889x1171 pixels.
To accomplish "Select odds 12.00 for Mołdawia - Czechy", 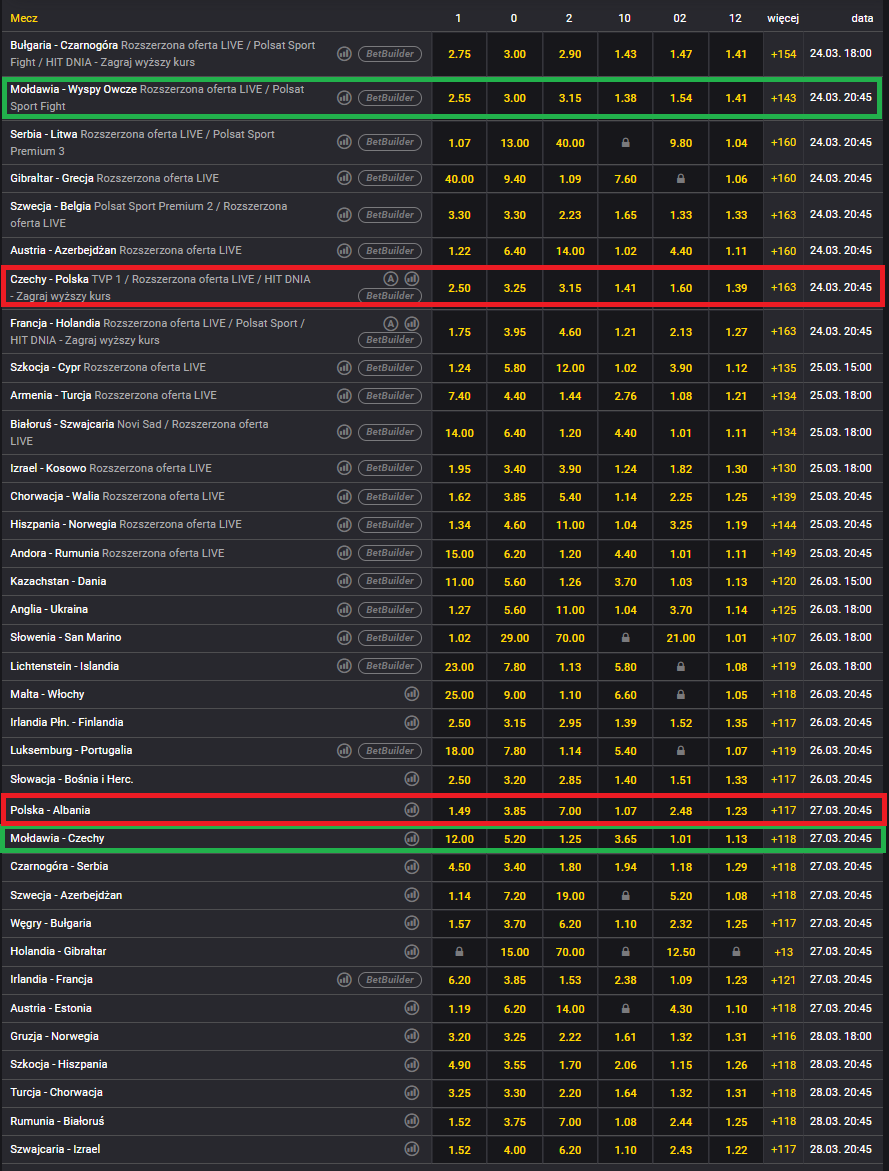I will click(459, 839).
